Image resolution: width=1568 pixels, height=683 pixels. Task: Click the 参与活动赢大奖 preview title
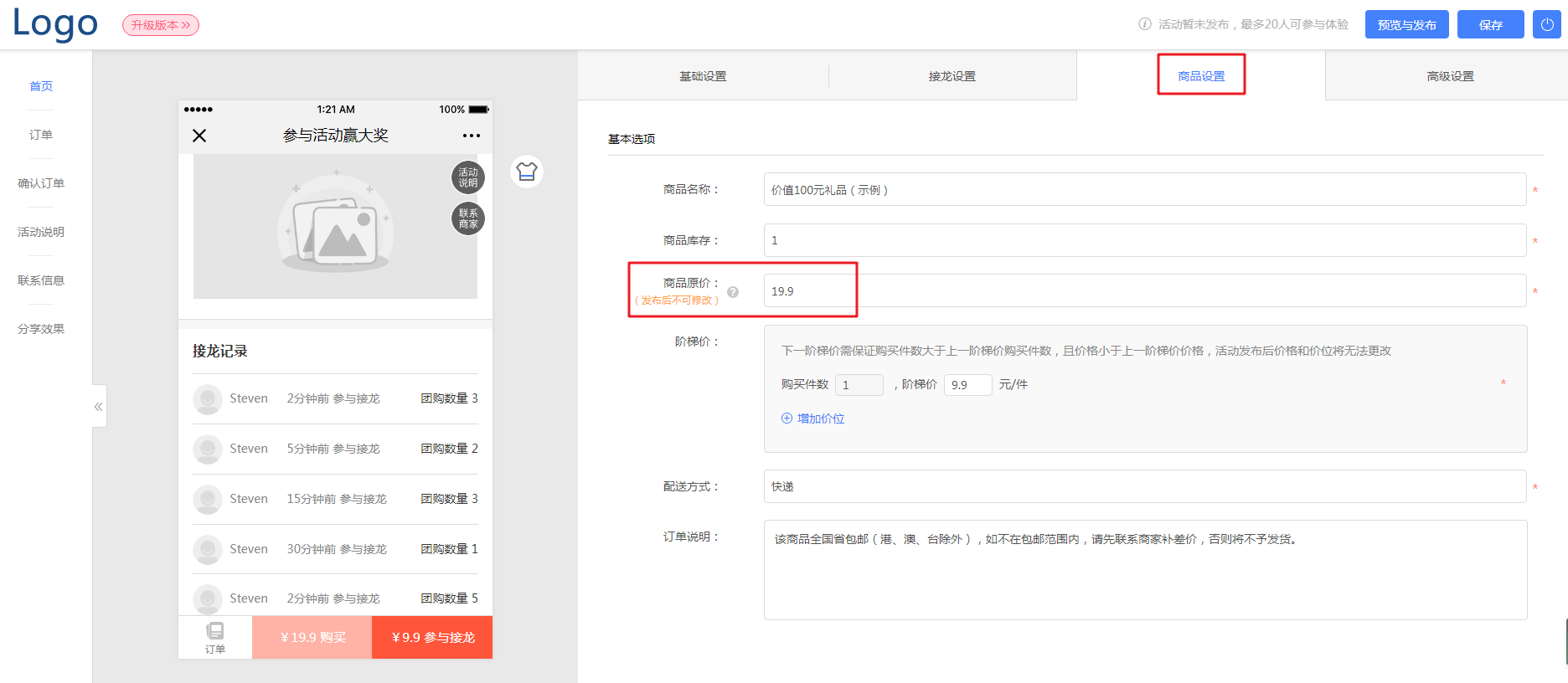click(x=335, y=136)
